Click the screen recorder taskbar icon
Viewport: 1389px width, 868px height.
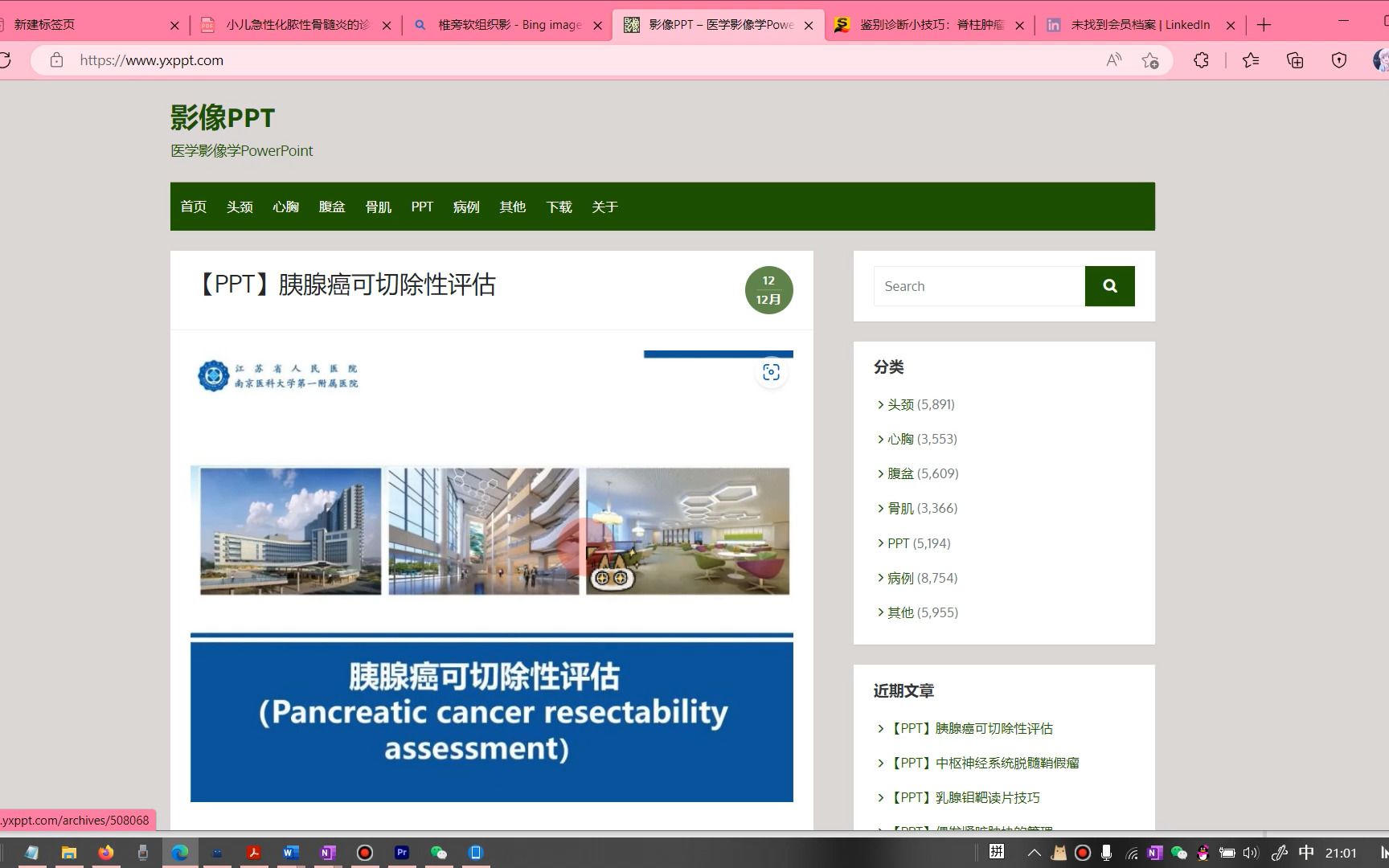pyautogui.click(x=365, y=853)
